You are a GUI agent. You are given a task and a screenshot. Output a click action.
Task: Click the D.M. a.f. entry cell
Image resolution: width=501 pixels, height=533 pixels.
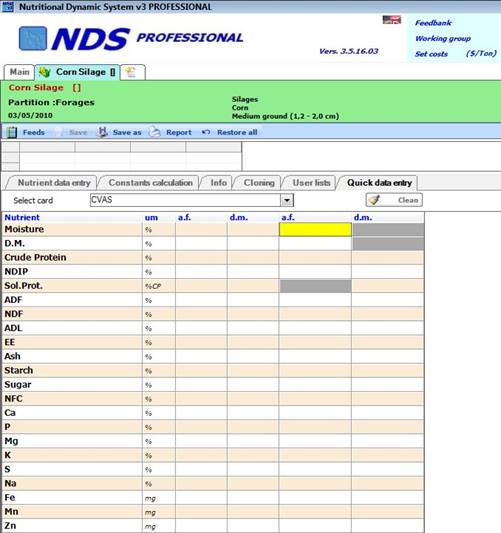315,244
